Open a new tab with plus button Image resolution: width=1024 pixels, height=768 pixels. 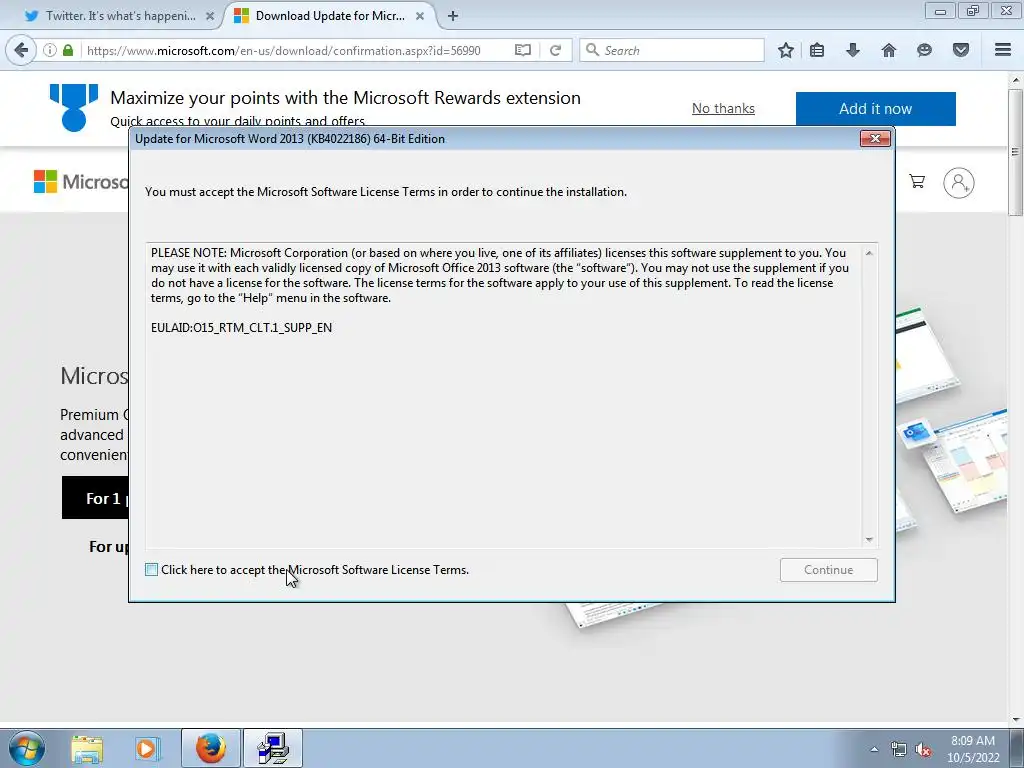tap(453, 16)
